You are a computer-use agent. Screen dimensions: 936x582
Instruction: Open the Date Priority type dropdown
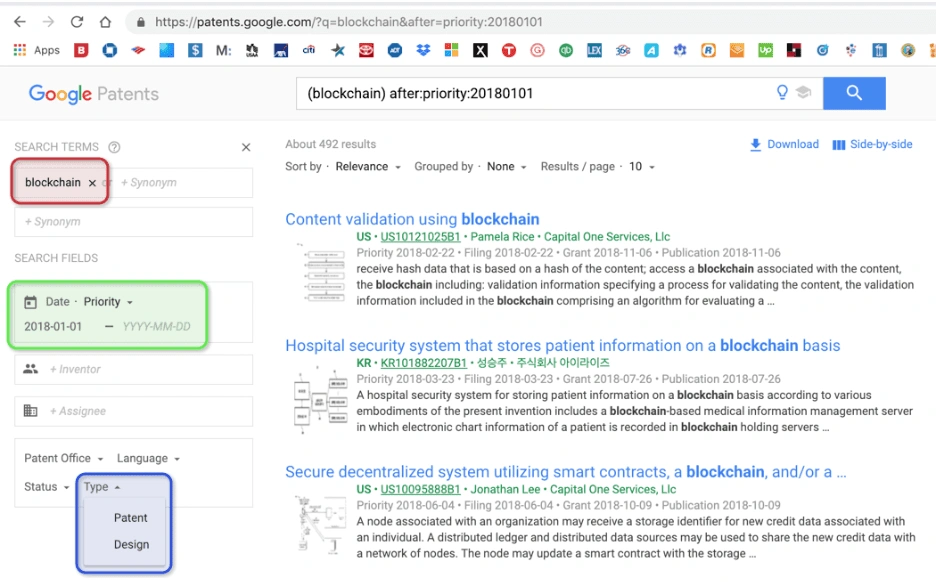[x=108, y=301]
